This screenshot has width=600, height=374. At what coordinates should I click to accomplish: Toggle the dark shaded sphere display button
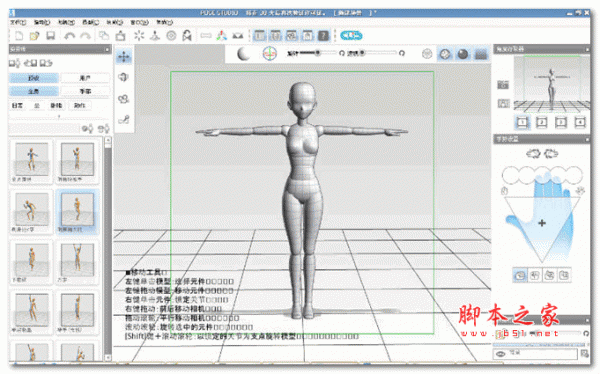[x=463, y=54]
